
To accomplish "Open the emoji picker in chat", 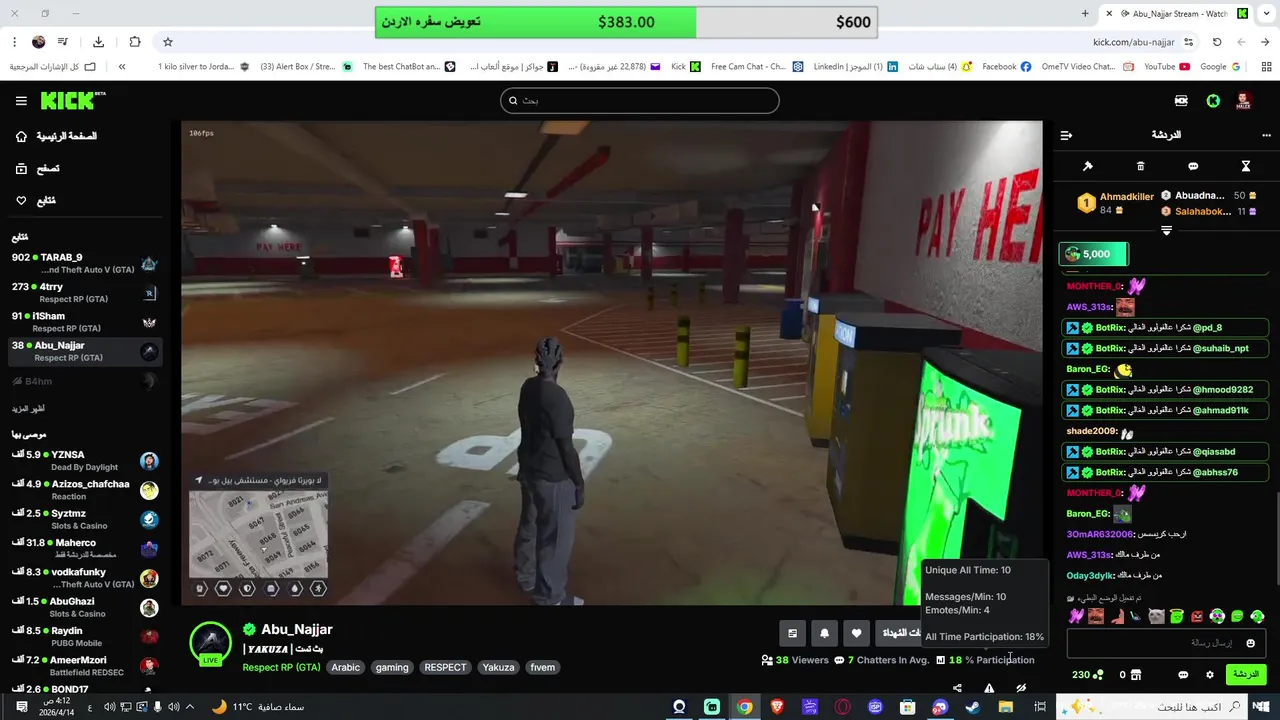I will tap(1250, 643).
